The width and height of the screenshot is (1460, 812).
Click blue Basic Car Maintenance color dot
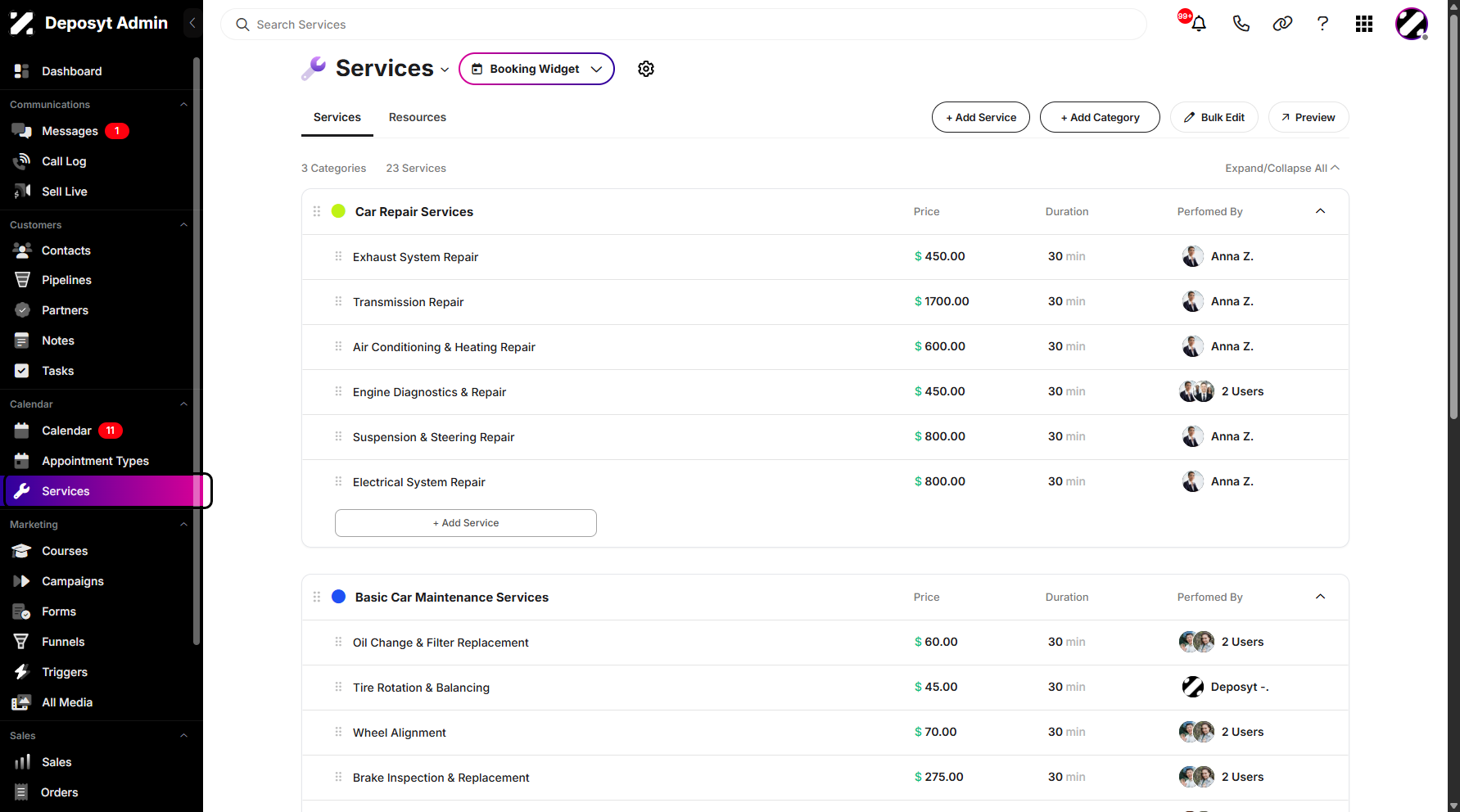point(338,597)
